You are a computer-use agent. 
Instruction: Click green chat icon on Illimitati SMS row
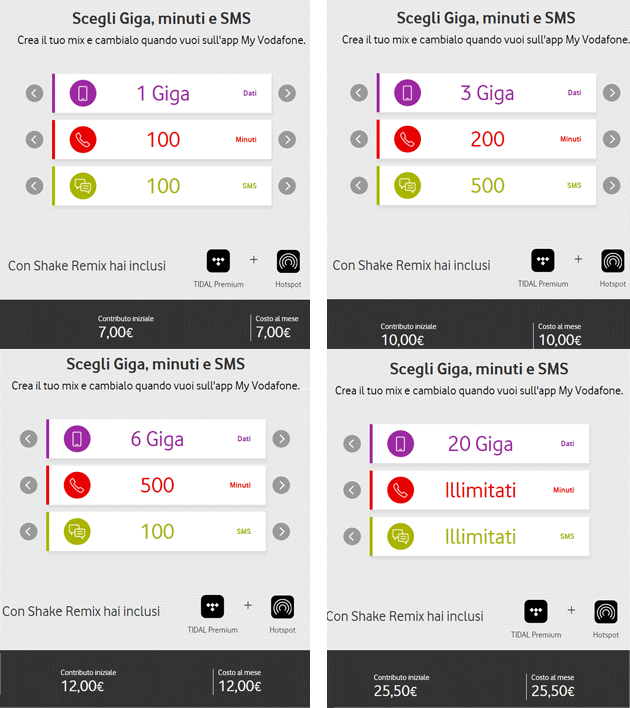coord(400,536)
